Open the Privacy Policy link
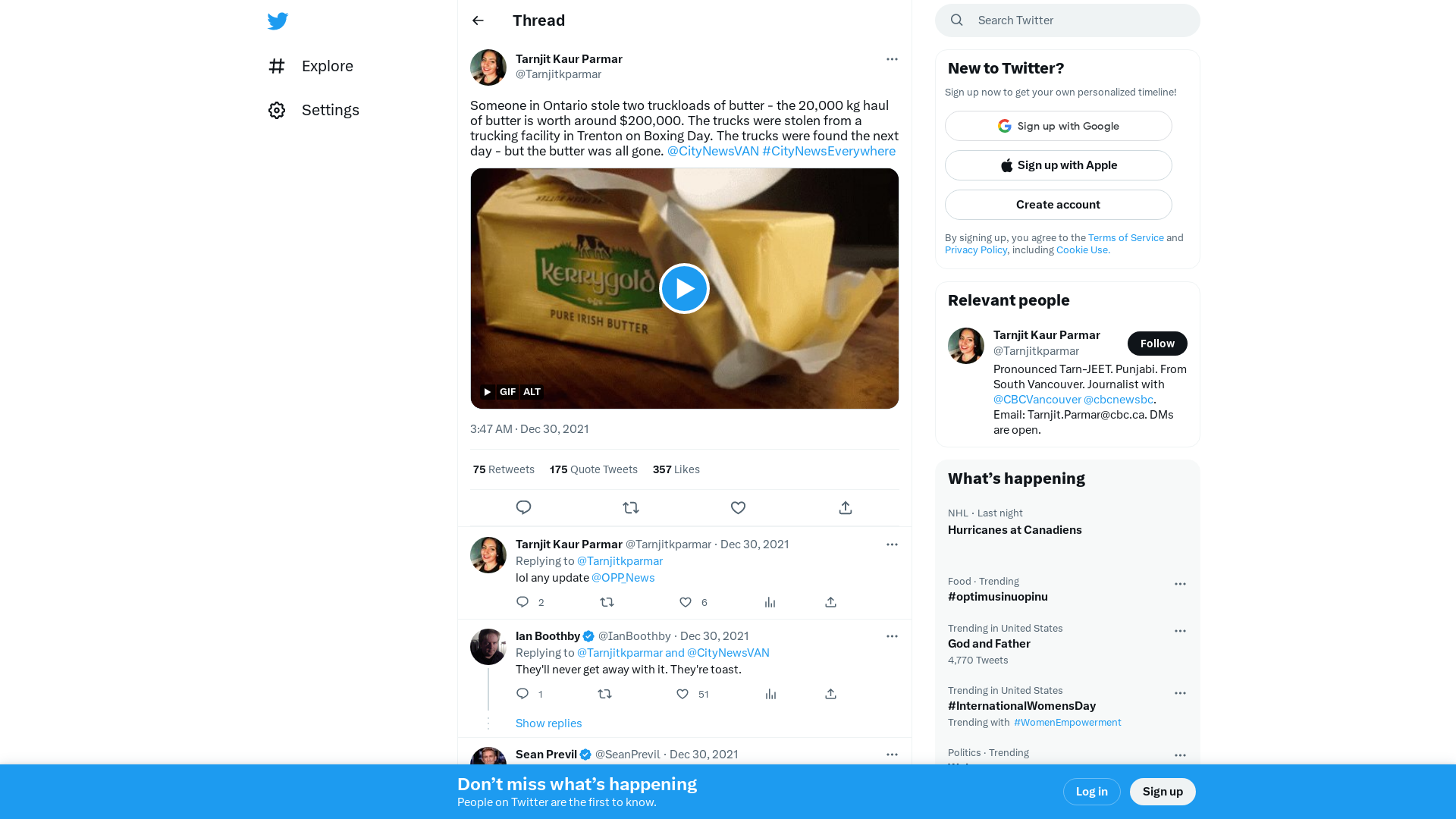 click(x=976, y=250)
